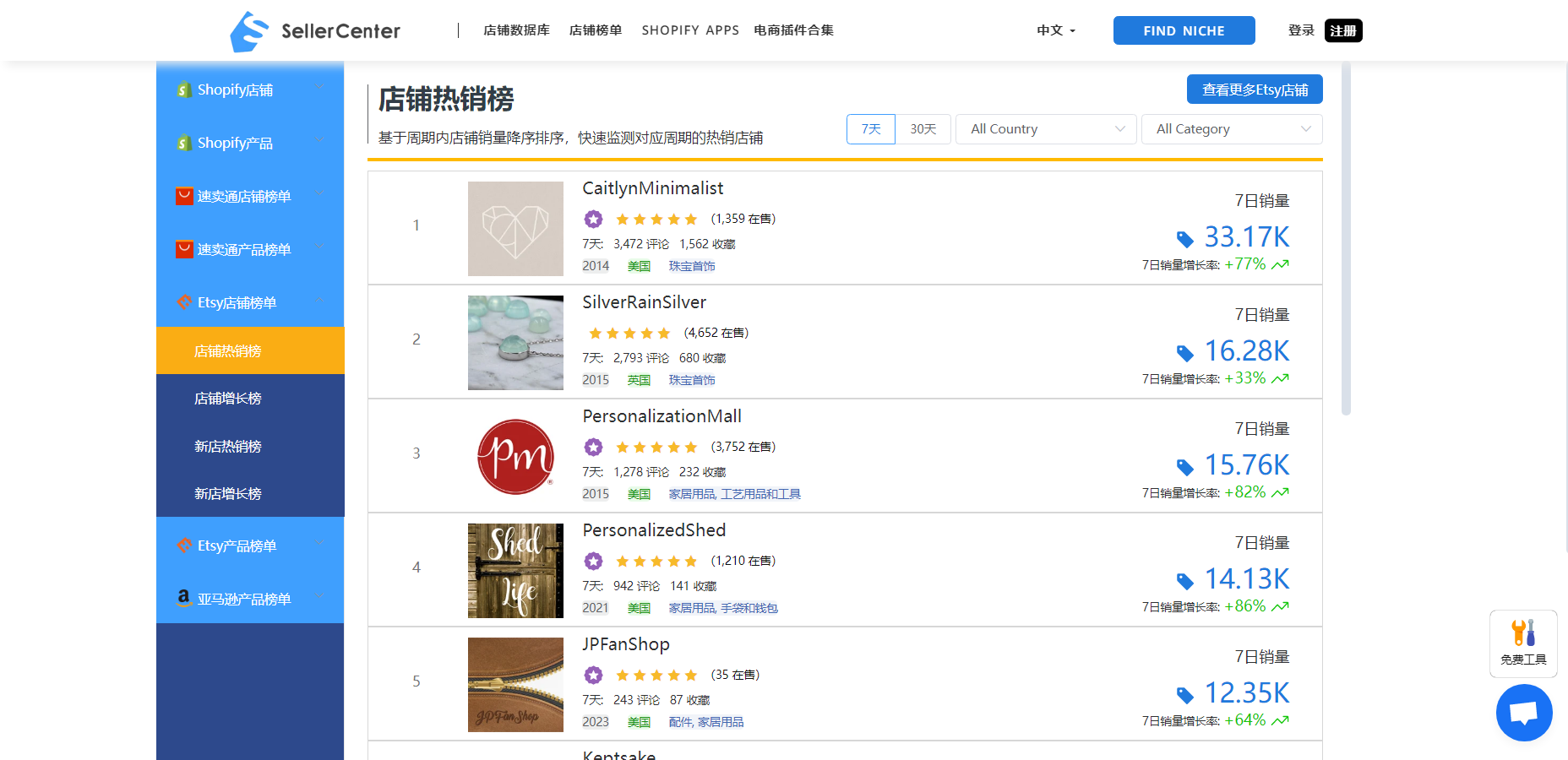Open the free tools wrench icon
This screenshot has width=1568, height=760.
coord(1522,633)
